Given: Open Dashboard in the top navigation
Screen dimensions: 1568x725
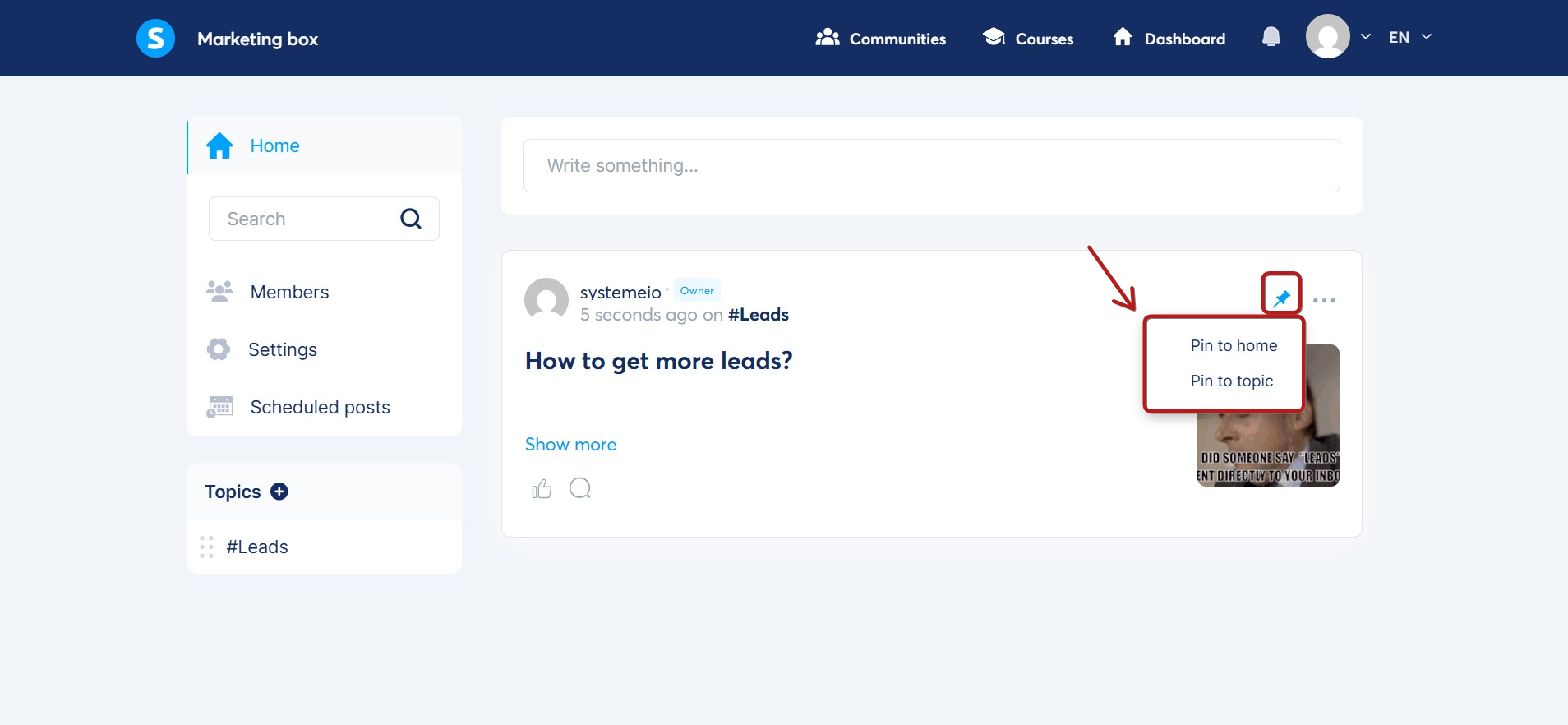Looking at the screenshot, I should [1169, 39].
